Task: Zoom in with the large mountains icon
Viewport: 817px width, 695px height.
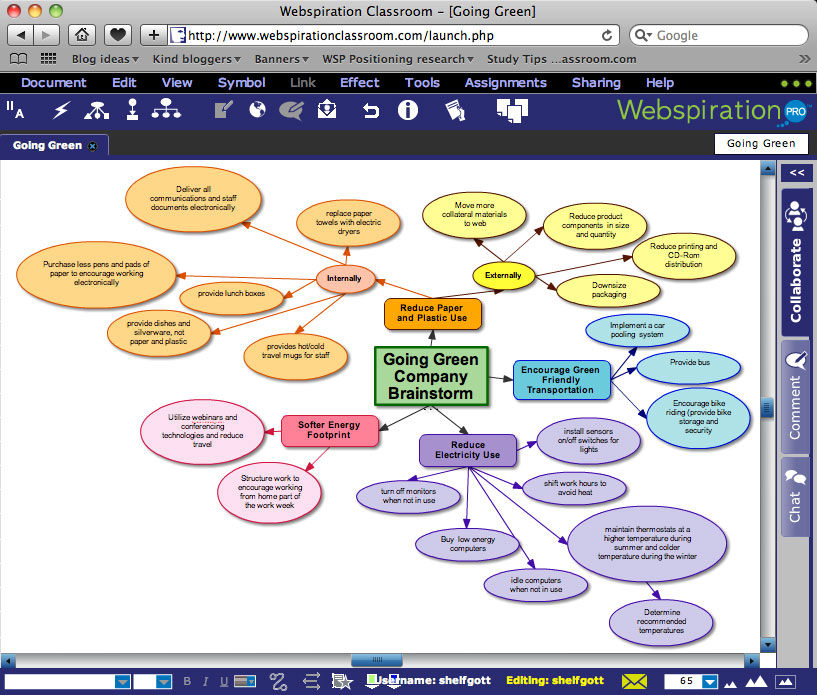Action: point(756,681)
